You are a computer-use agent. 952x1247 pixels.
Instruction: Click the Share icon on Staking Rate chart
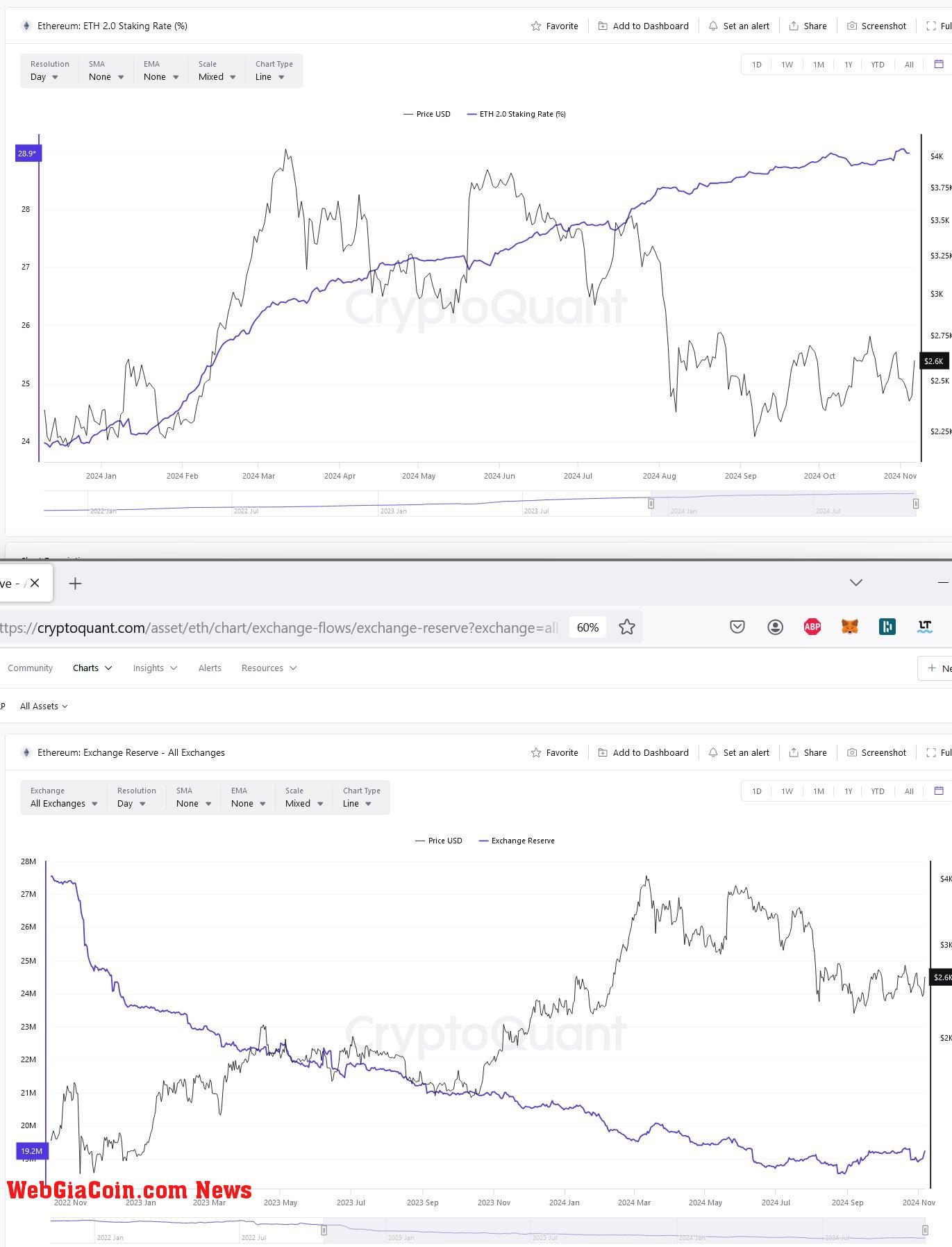(794, 26)
